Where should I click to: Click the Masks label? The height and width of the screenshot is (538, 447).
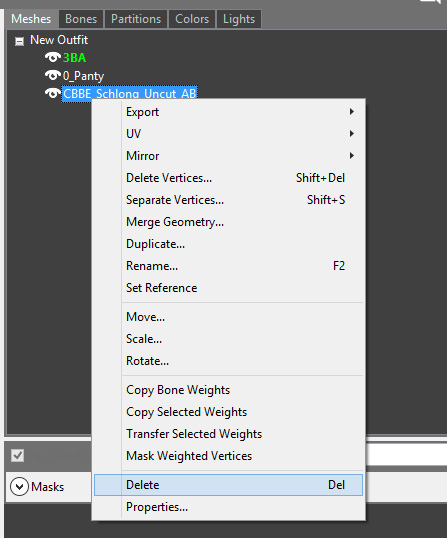point(48,487)
